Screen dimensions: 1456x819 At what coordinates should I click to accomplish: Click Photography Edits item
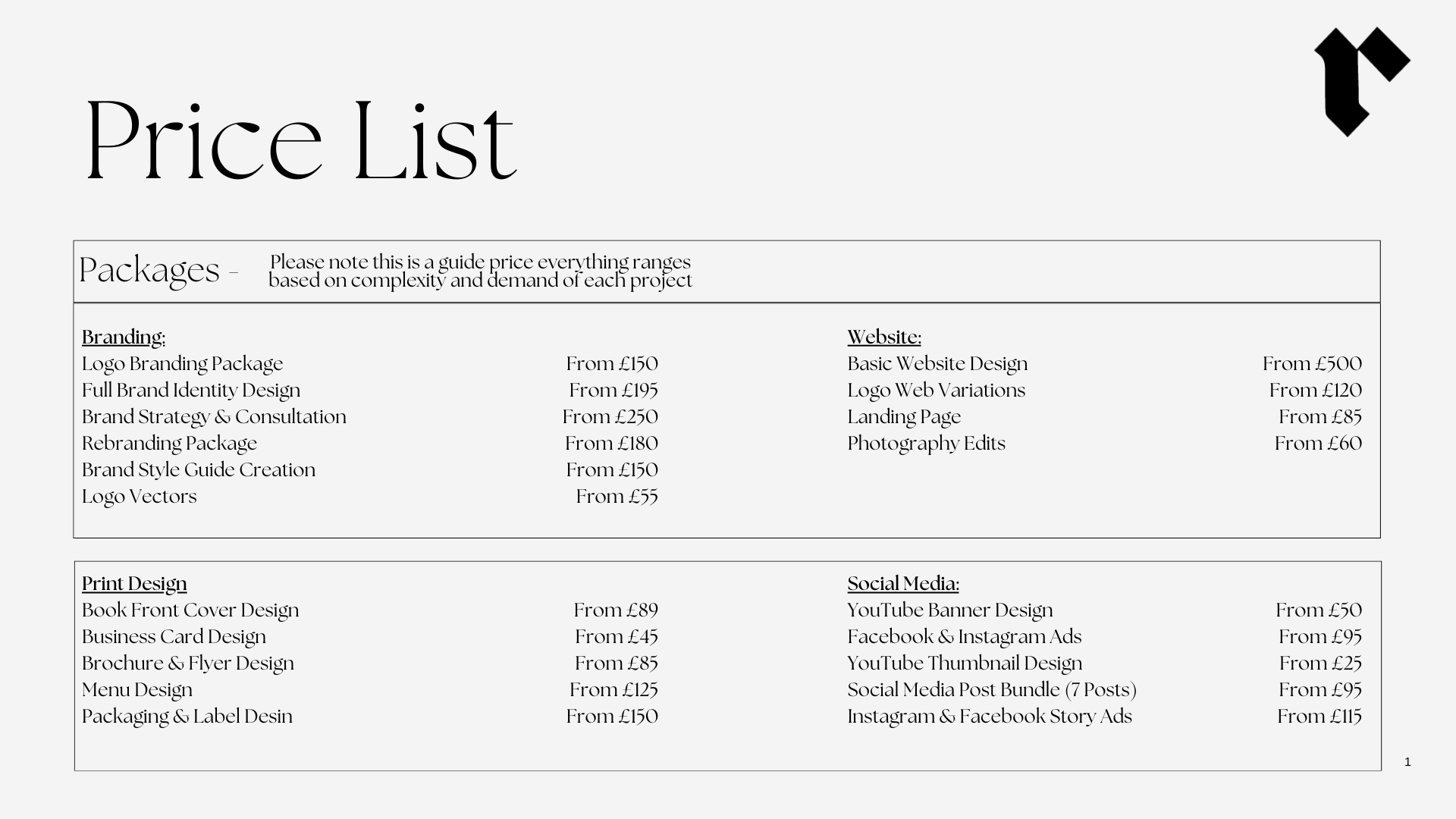[x=926, y=444]
